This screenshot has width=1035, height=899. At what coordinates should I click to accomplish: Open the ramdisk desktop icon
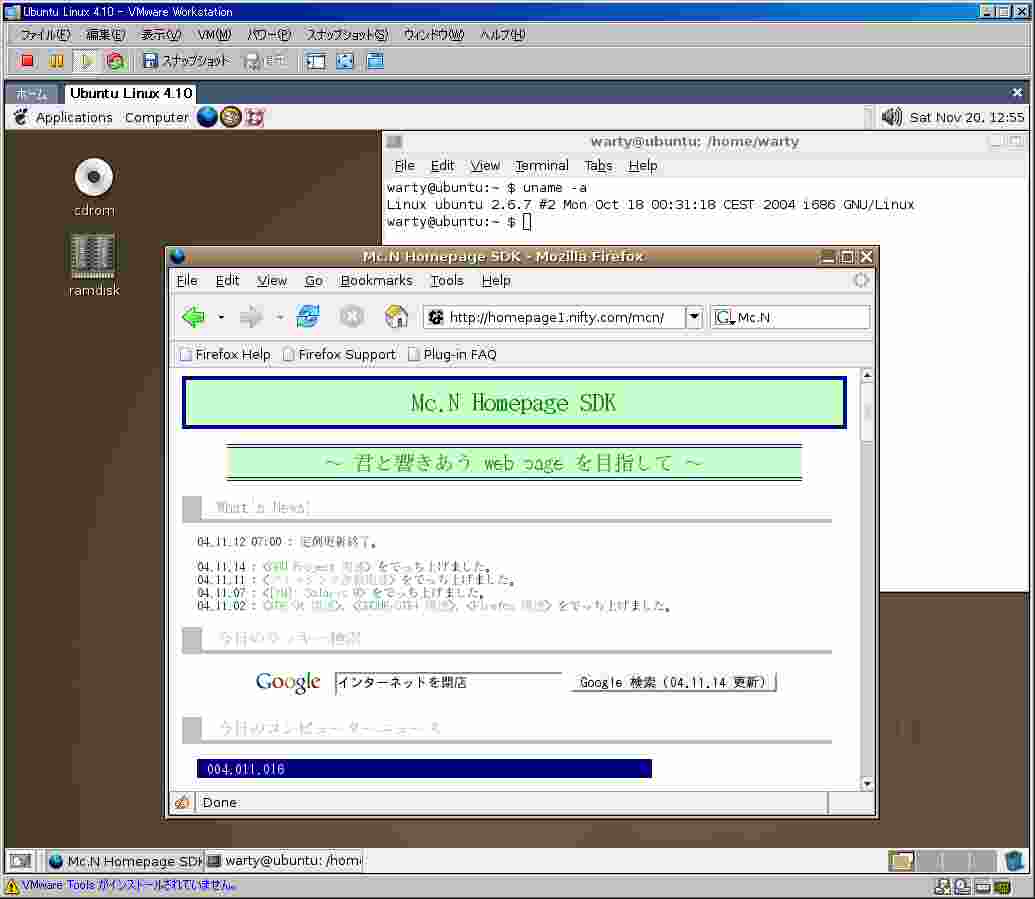pos(93,257)
